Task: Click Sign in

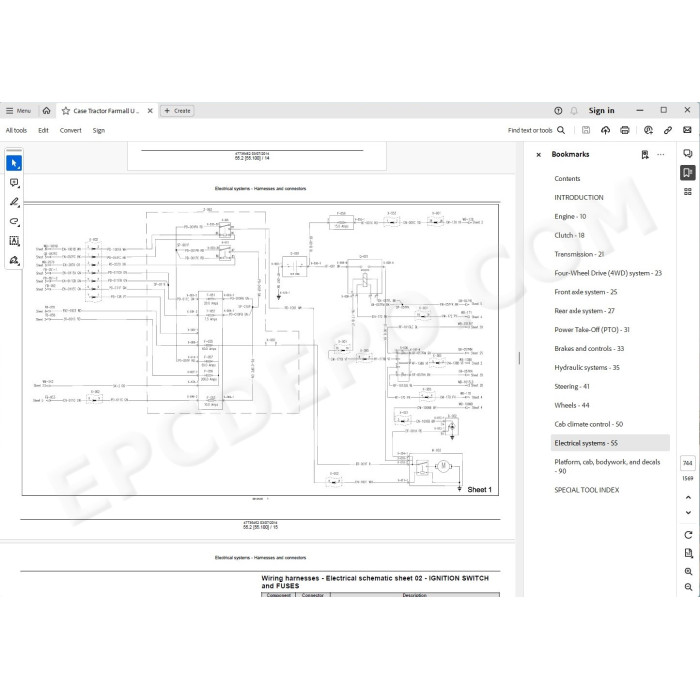Action: (x=601, y=111)
